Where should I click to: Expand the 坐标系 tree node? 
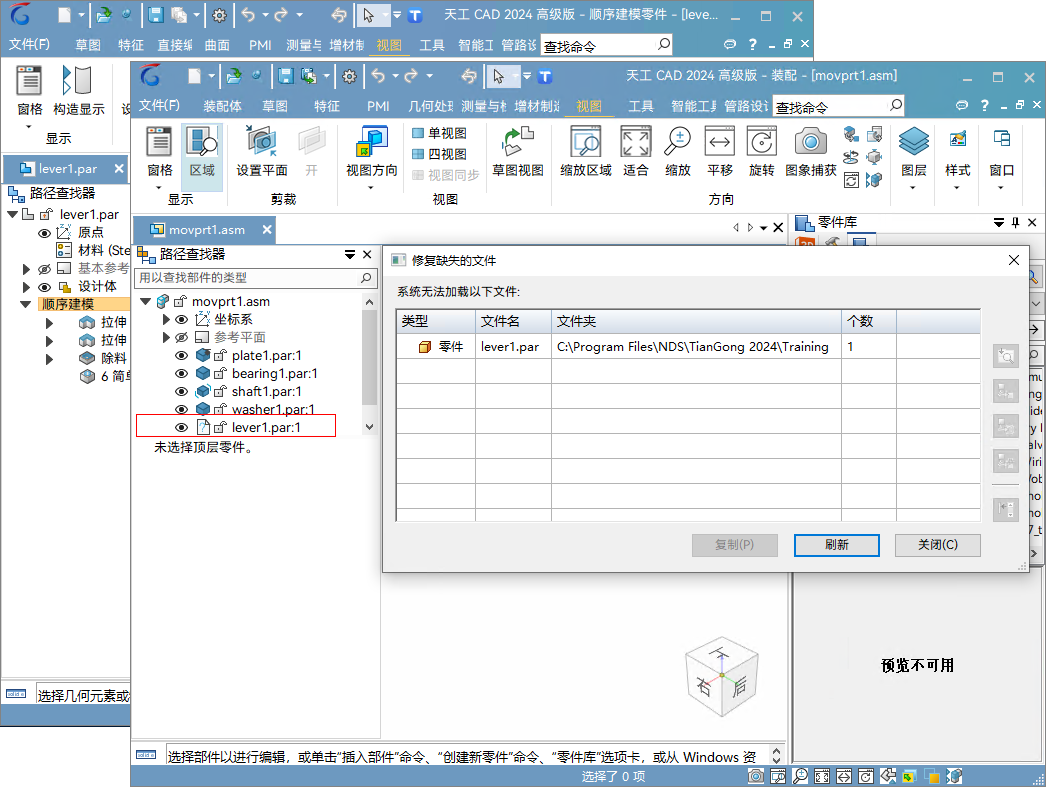click(166, 319)
